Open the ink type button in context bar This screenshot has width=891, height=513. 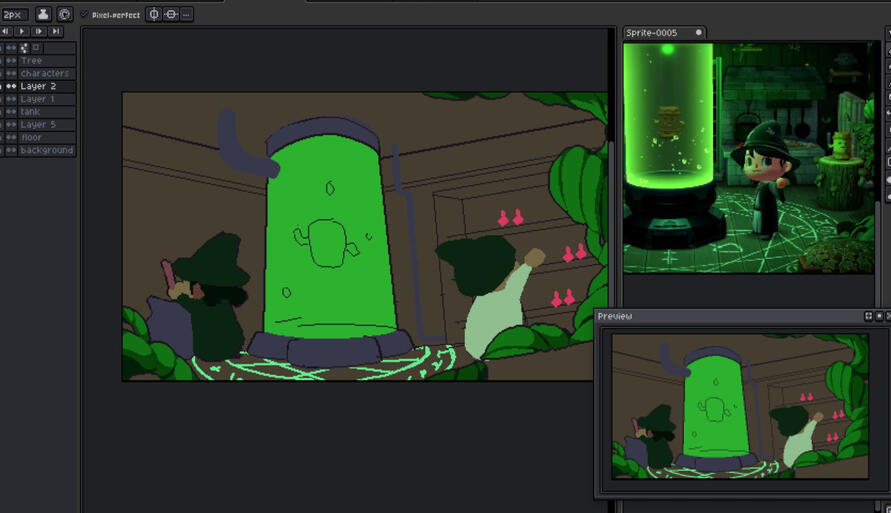(x=43, y=14)
